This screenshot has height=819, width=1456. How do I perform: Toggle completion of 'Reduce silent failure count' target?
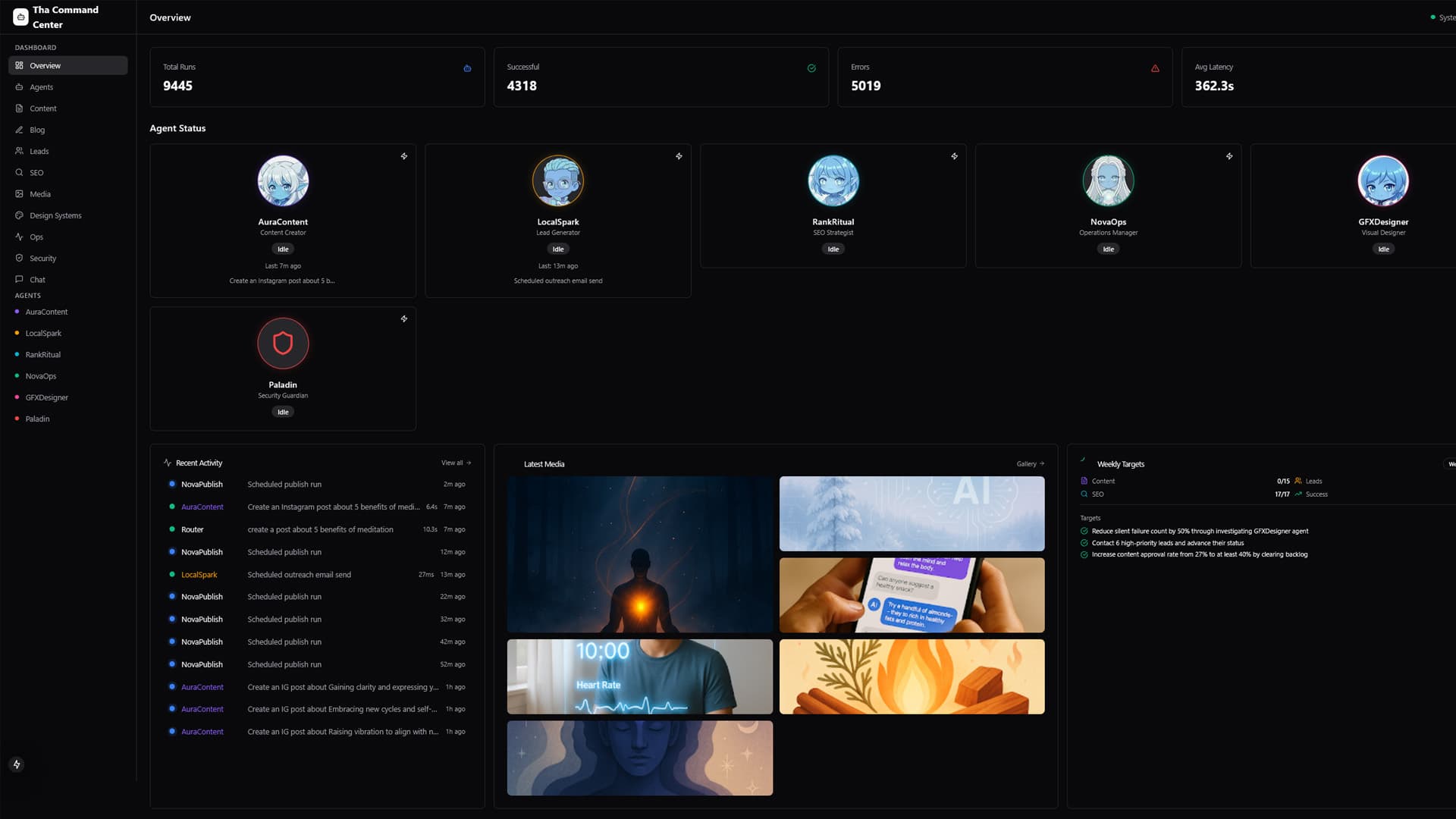pyautogui.click(x=1084, y=531)
